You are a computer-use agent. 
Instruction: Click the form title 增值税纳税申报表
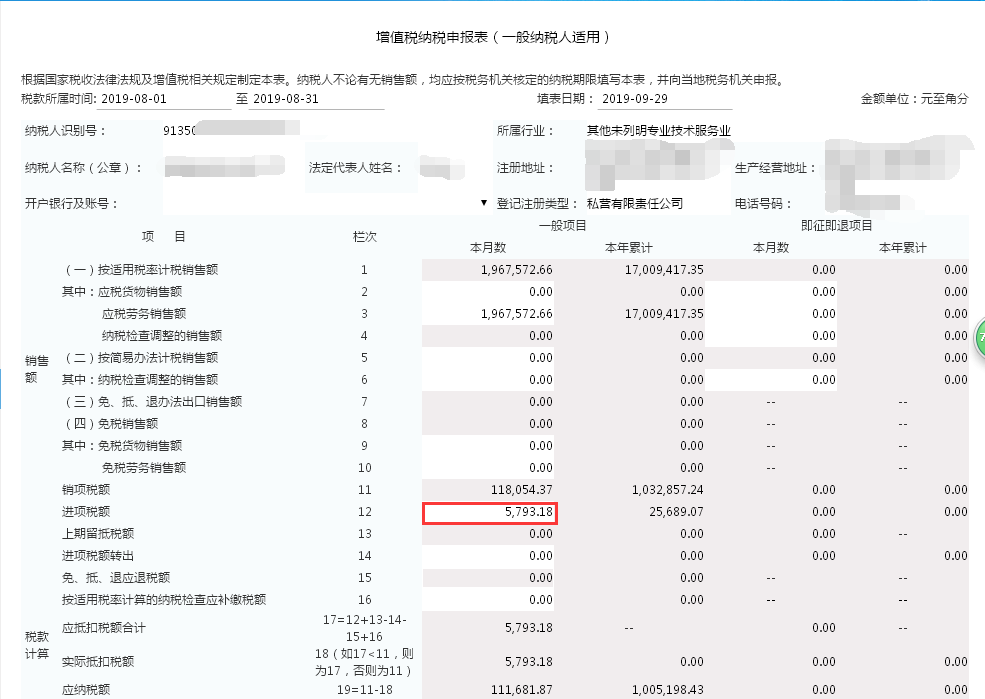tap(492, 37)
